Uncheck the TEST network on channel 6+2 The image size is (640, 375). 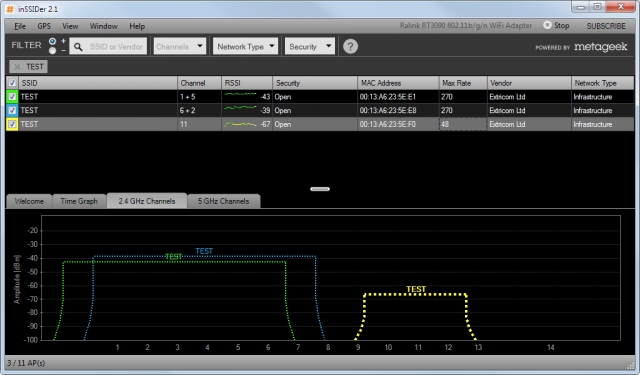pos(12,111)
